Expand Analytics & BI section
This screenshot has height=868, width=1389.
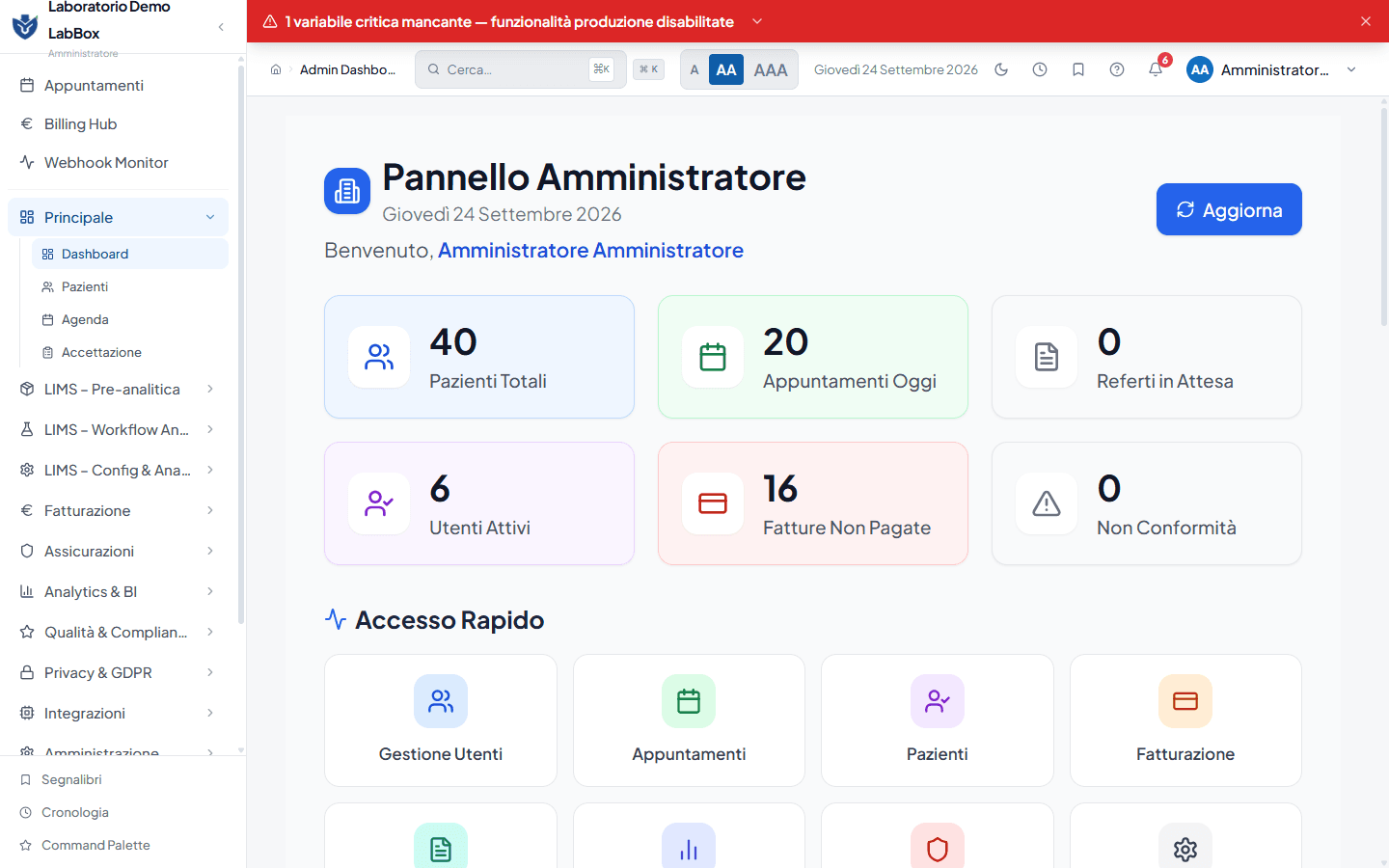pos(118,591)
